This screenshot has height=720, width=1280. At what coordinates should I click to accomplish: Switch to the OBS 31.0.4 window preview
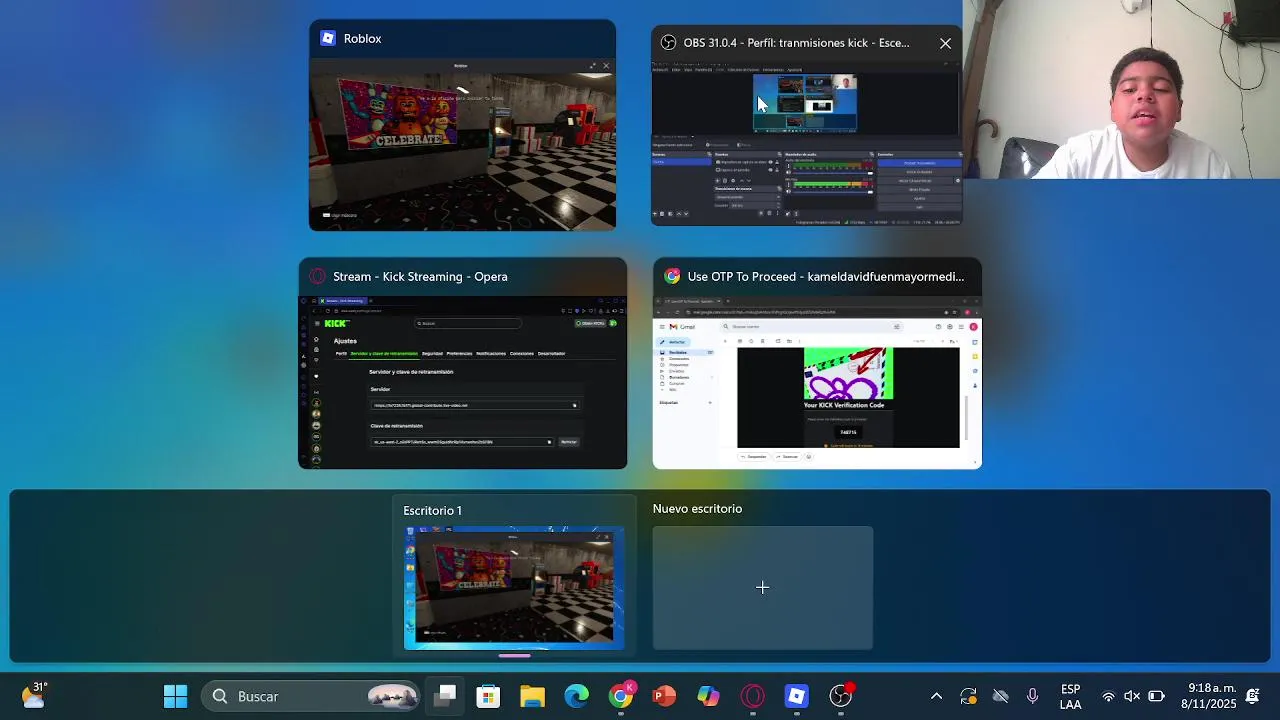click(x=806, y=143)
